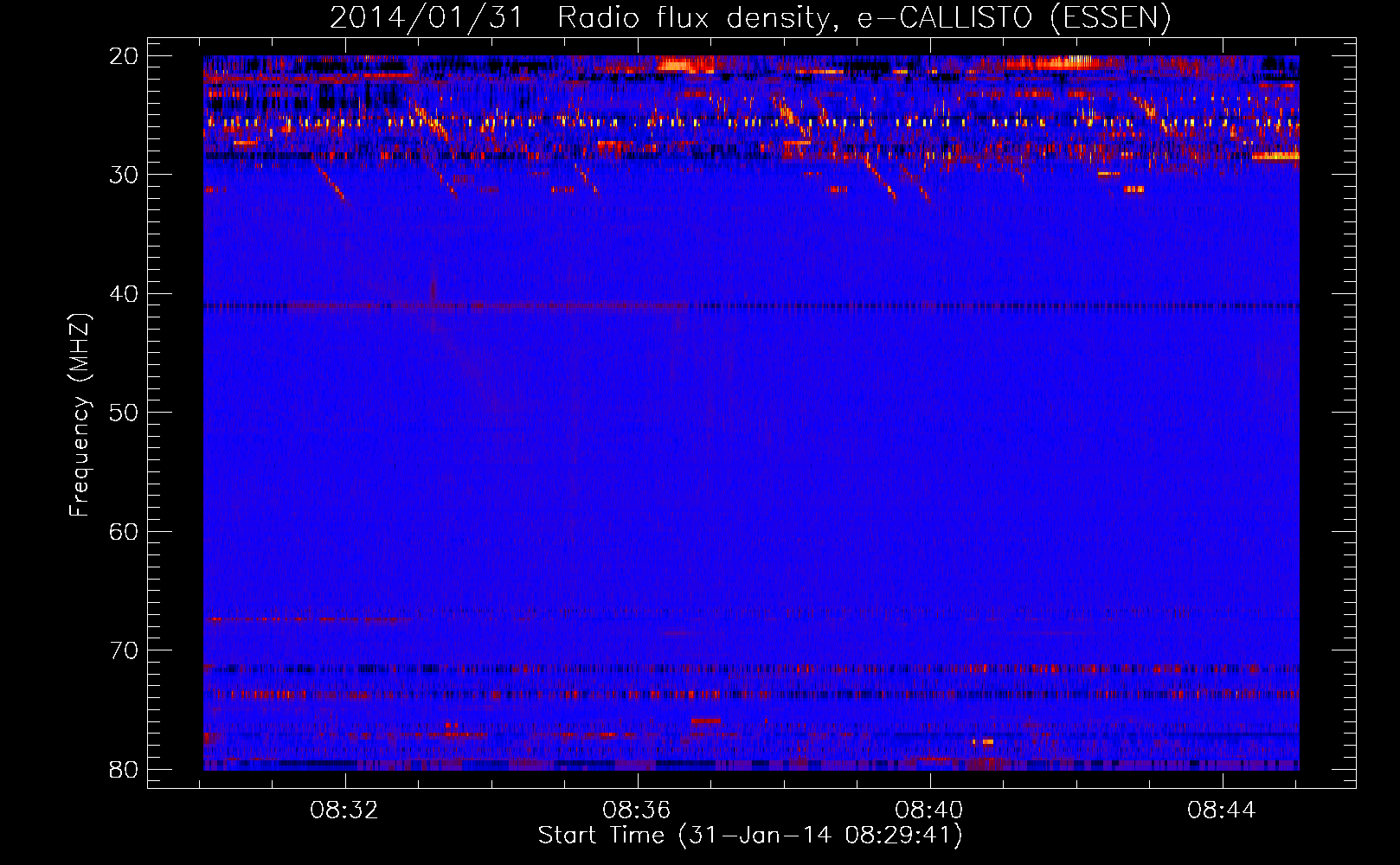The width and height of the screenshot is (1400, 865).
Task: Click the 30 MHz frequency tick label
Action: coord(125,175)
